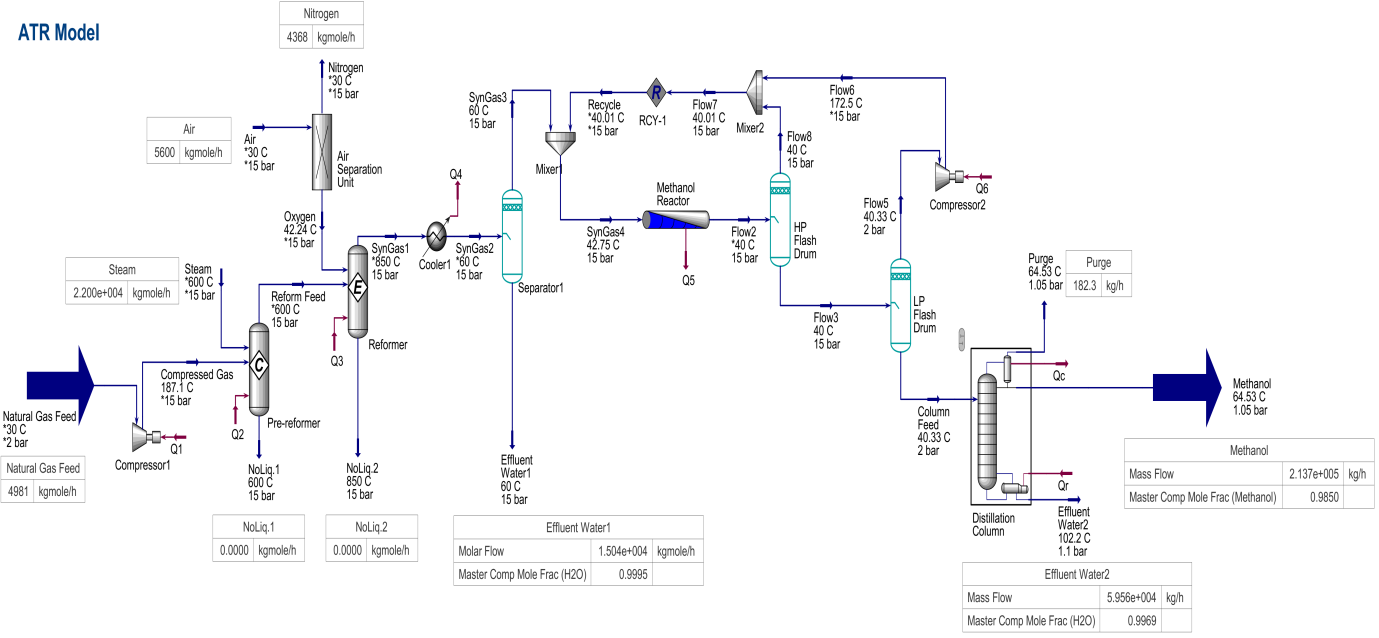Select the Pre-reformer vessel

coord(259,368)
